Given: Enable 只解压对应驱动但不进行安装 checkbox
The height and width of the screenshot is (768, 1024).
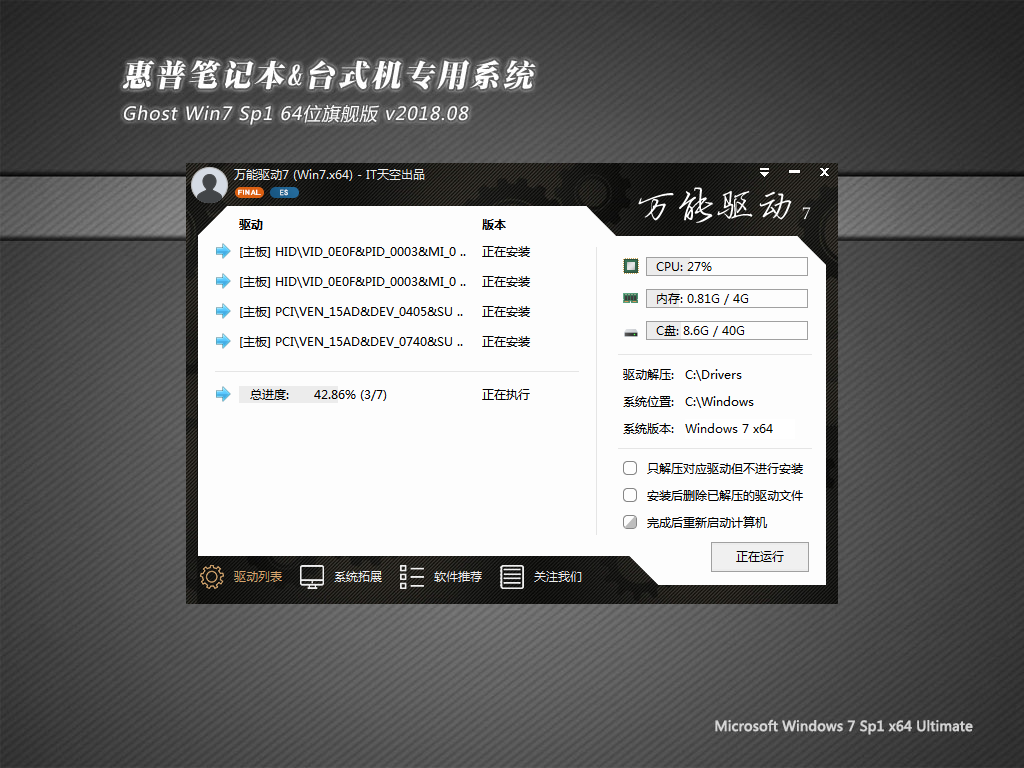Looking at the screenshot, I should pos(630,468).
